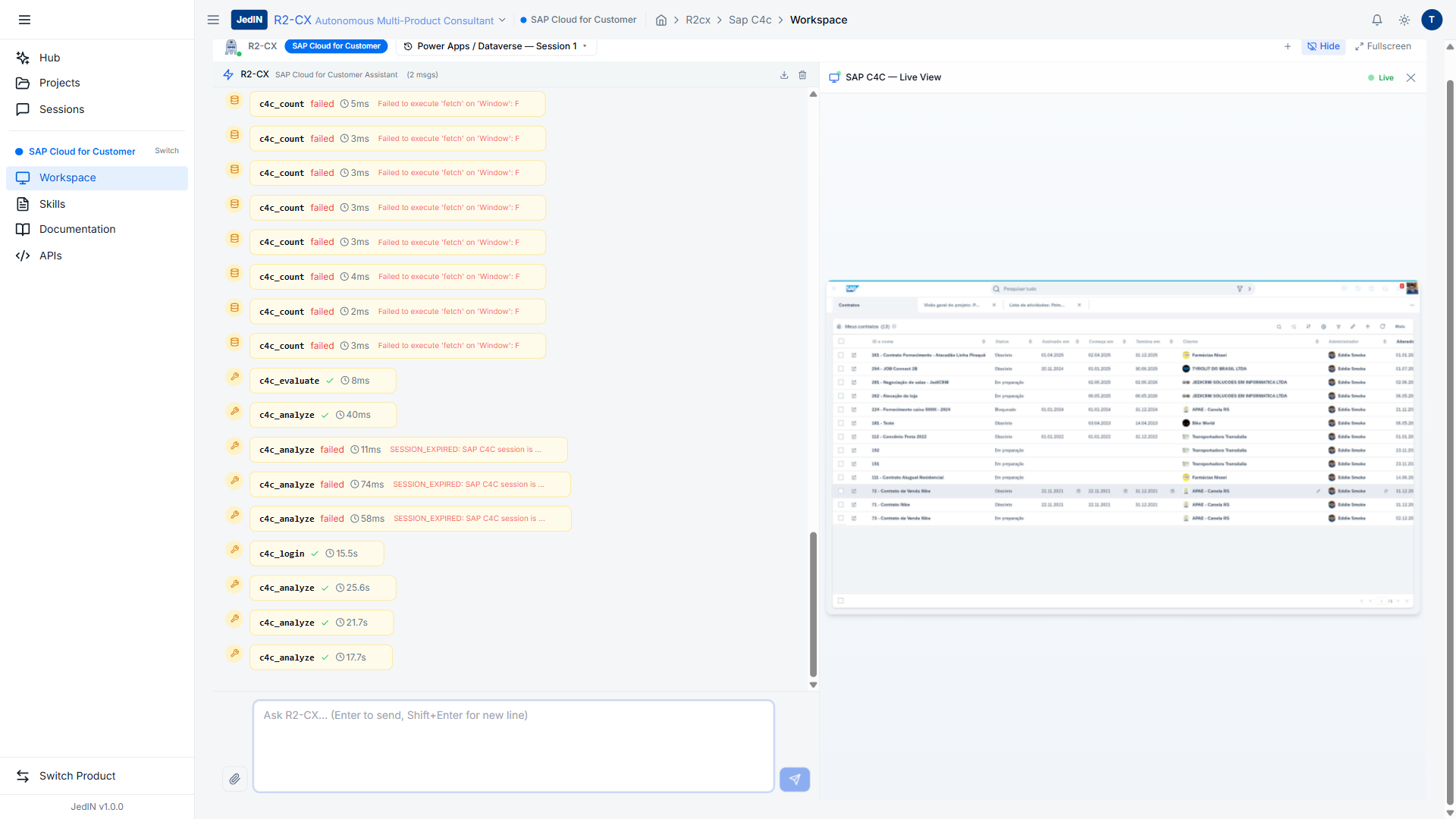Viewport: 1456px width, 819px height.
Task: Click the paperclip attach file icon
Action: click(234, 779)
